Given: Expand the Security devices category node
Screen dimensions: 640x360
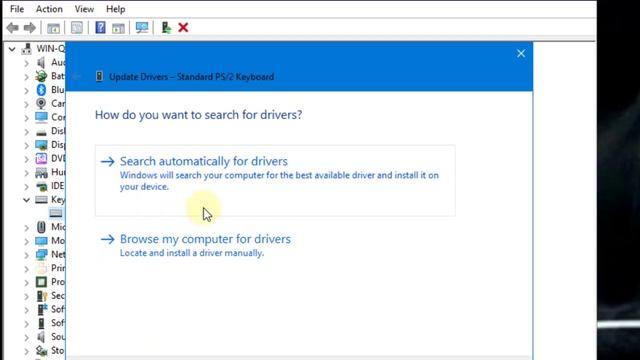Looking at the screenshot, I should tap(27, 296).
